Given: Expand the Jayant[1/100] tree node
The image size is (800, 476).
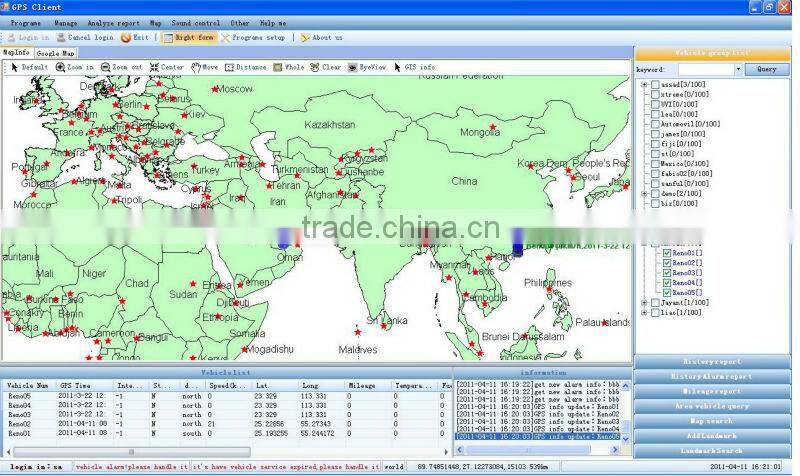Looking at the screenshot, I should [644, 303].
